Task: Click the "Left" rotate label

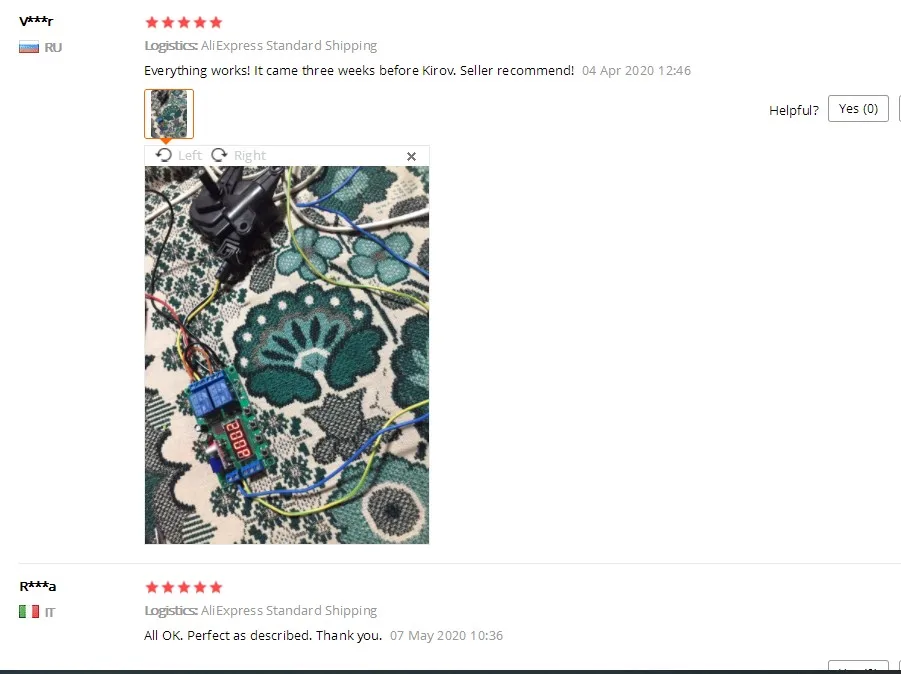Action: (190, 156)
